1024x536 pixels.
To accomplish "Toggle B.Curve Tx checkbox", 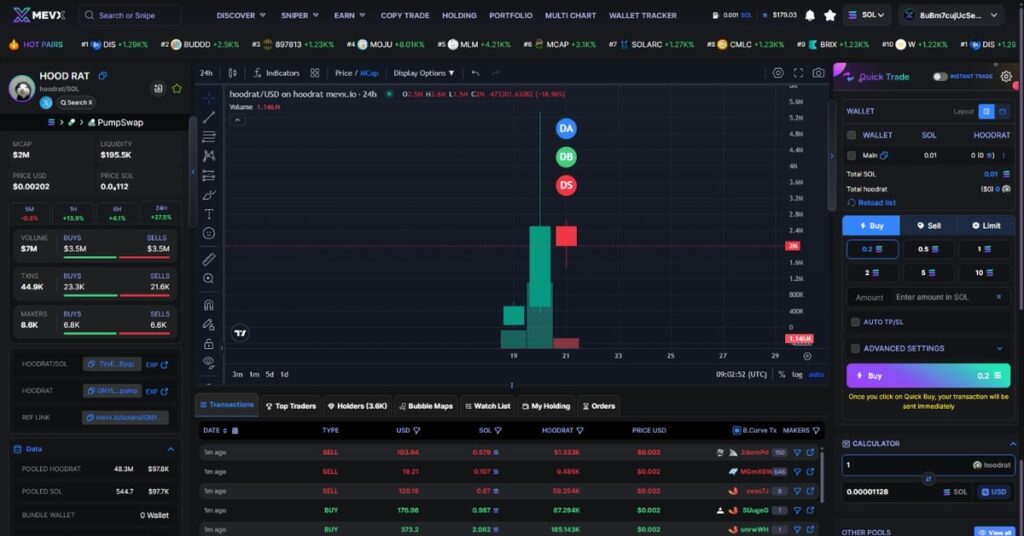I will click(737, 431).
